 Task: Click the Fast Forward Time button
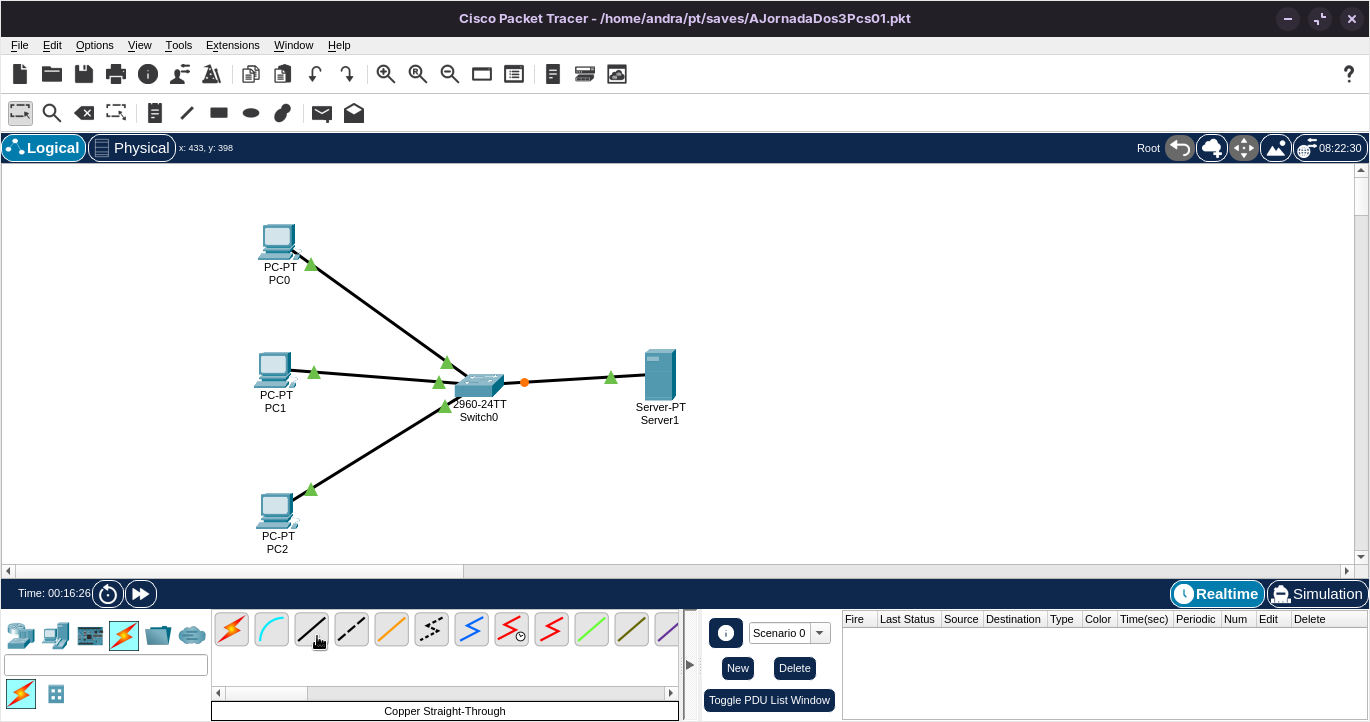coord(141,594)
